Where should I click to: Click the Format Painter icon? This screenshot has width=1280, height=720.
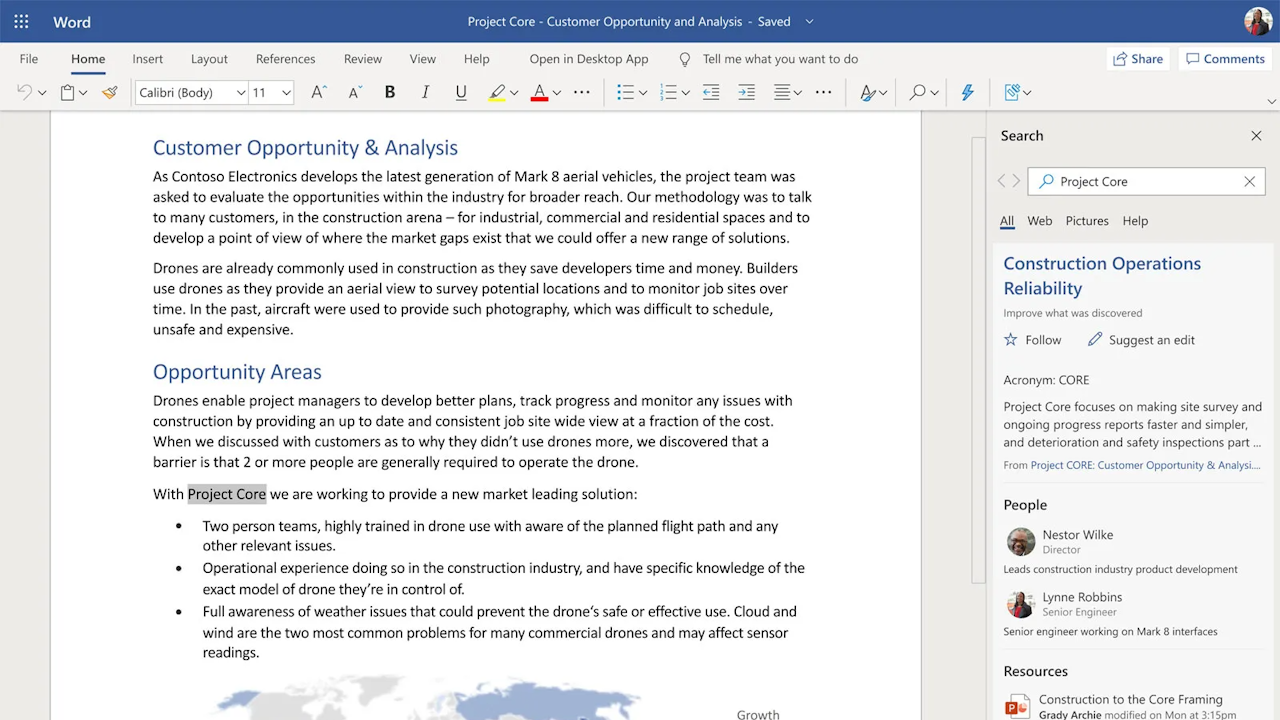click(x=110, y=93)
